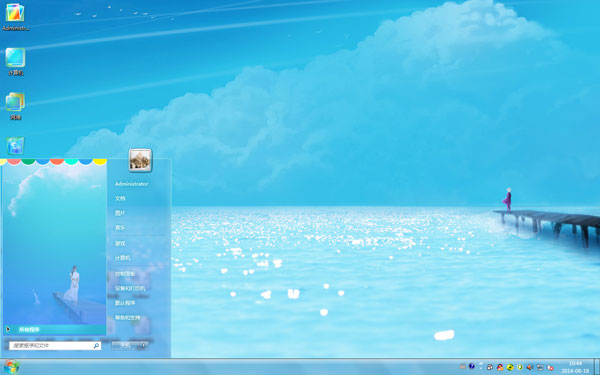Click the 关机 shutdown button

tap(125, 345)
